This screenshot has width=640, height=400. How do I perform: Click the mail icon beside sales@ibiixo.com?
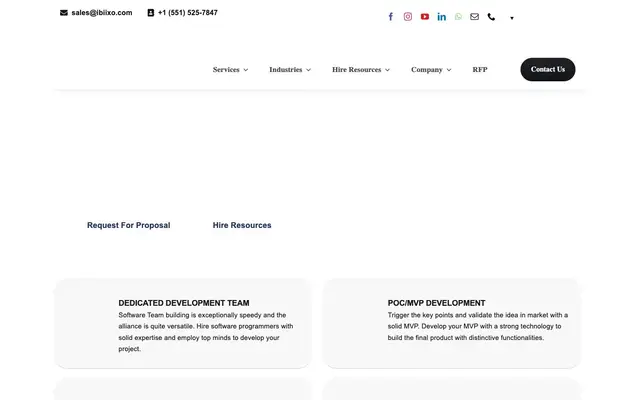point(64,13)
